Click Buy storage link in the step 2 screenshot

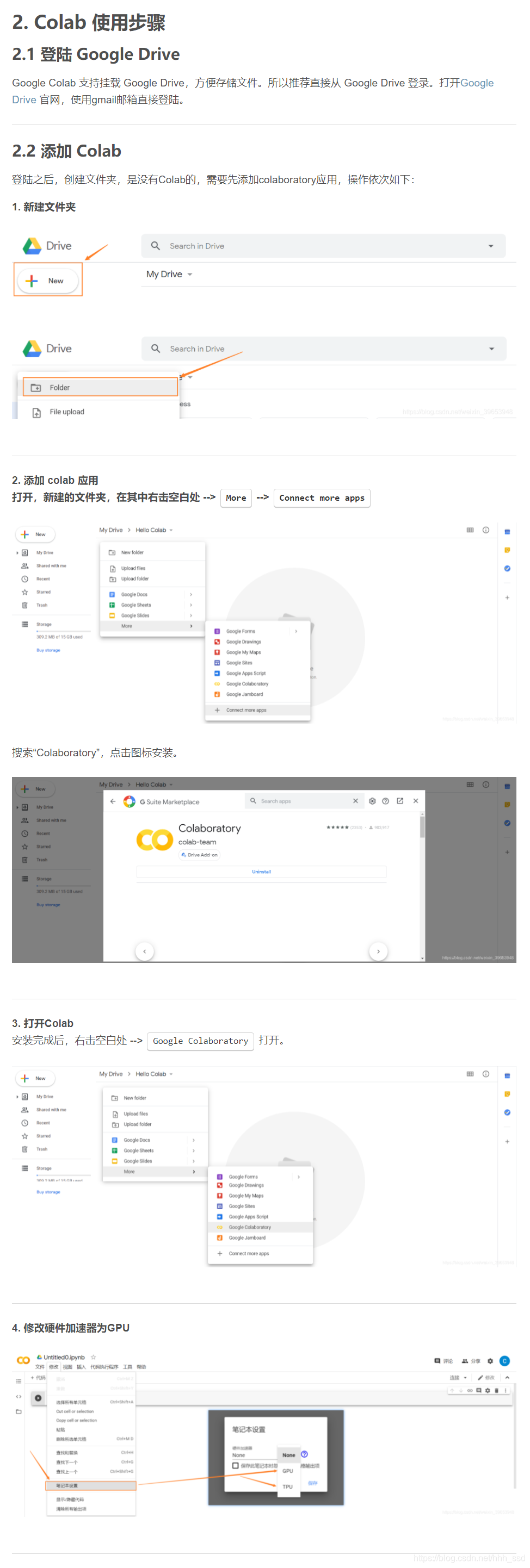click(48, 650)
